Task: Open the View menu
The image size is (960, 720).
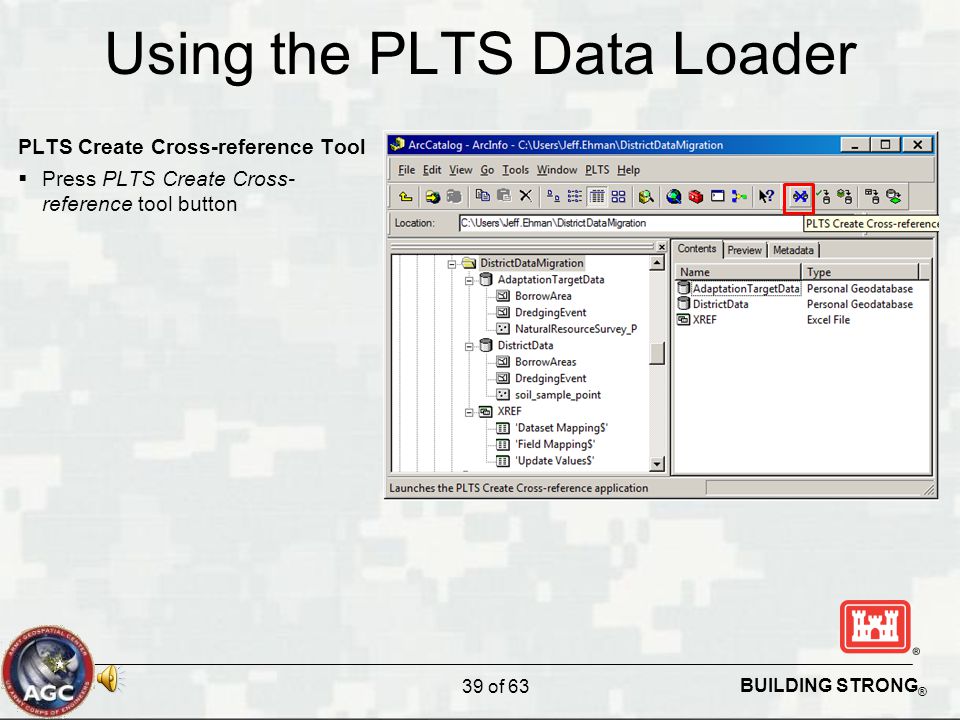Action: point(460,170)
